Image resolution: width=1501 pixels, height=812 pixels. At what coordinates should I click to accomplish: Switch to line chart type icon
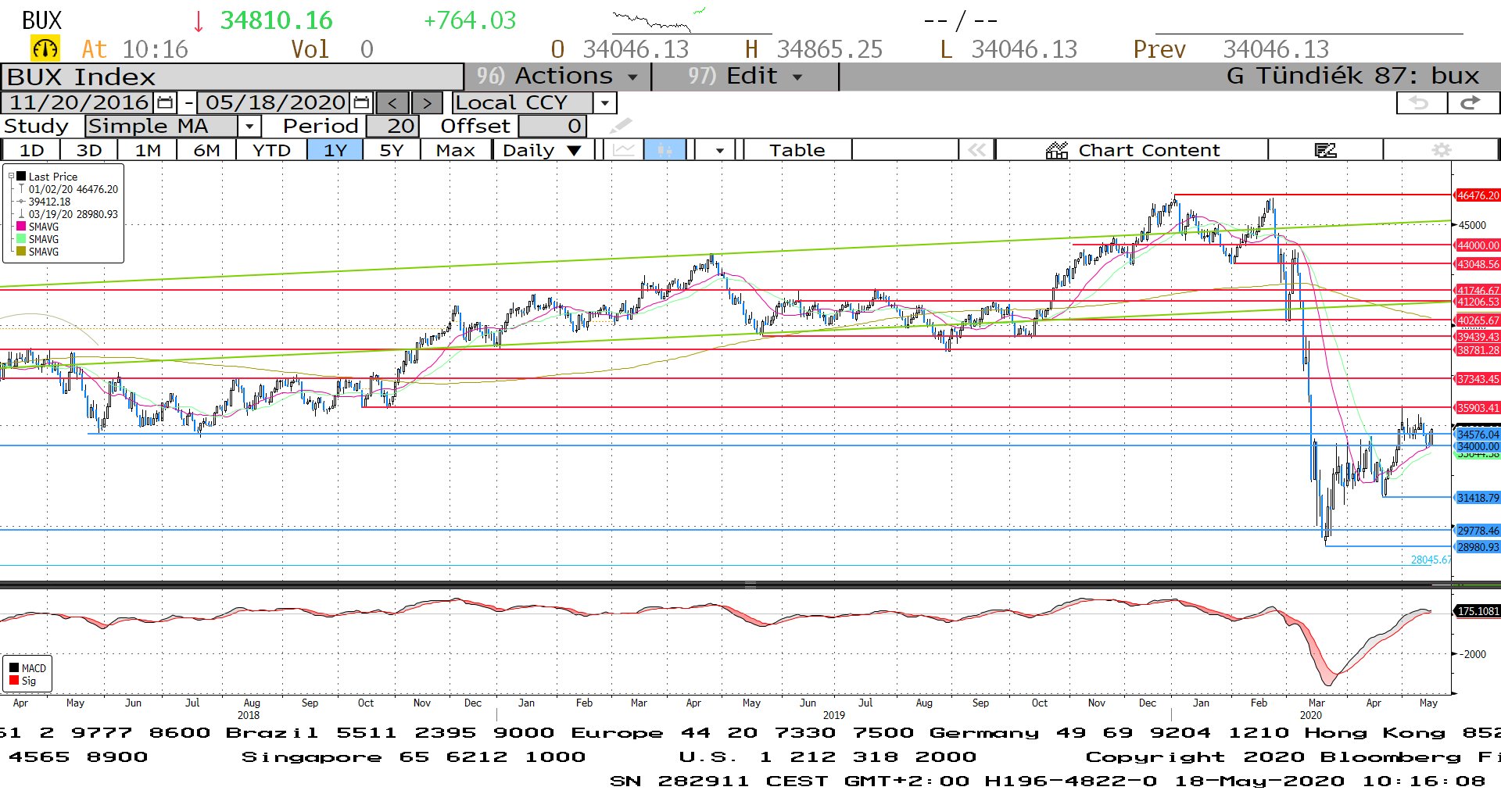[623, 150]
